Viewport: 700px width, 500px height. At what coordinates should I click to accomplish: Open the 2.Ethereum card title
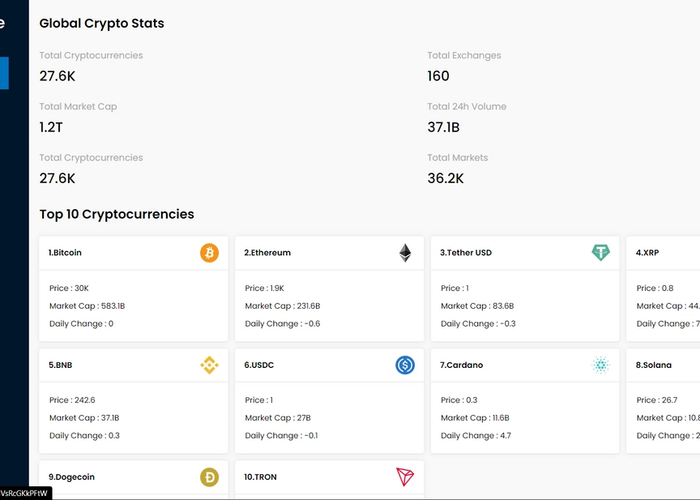click(267, 253)
